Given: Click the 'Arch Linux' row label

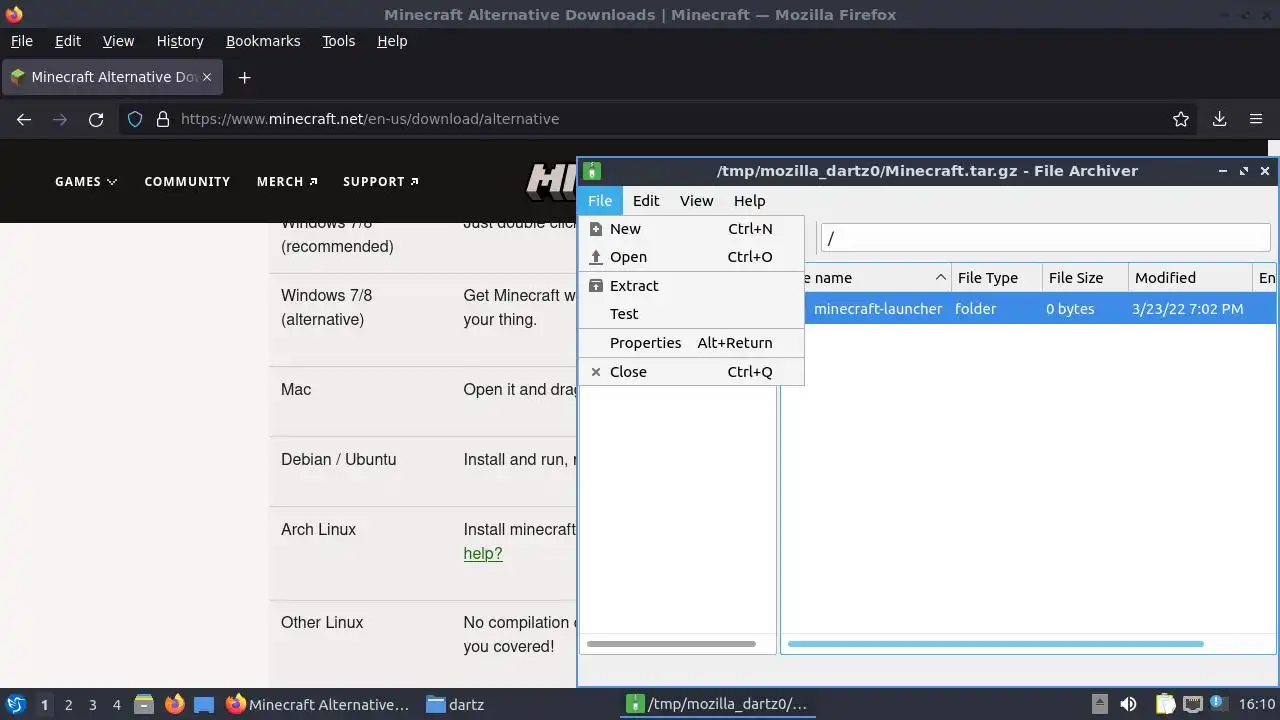Looking at the screenshot, I should 318,530.
